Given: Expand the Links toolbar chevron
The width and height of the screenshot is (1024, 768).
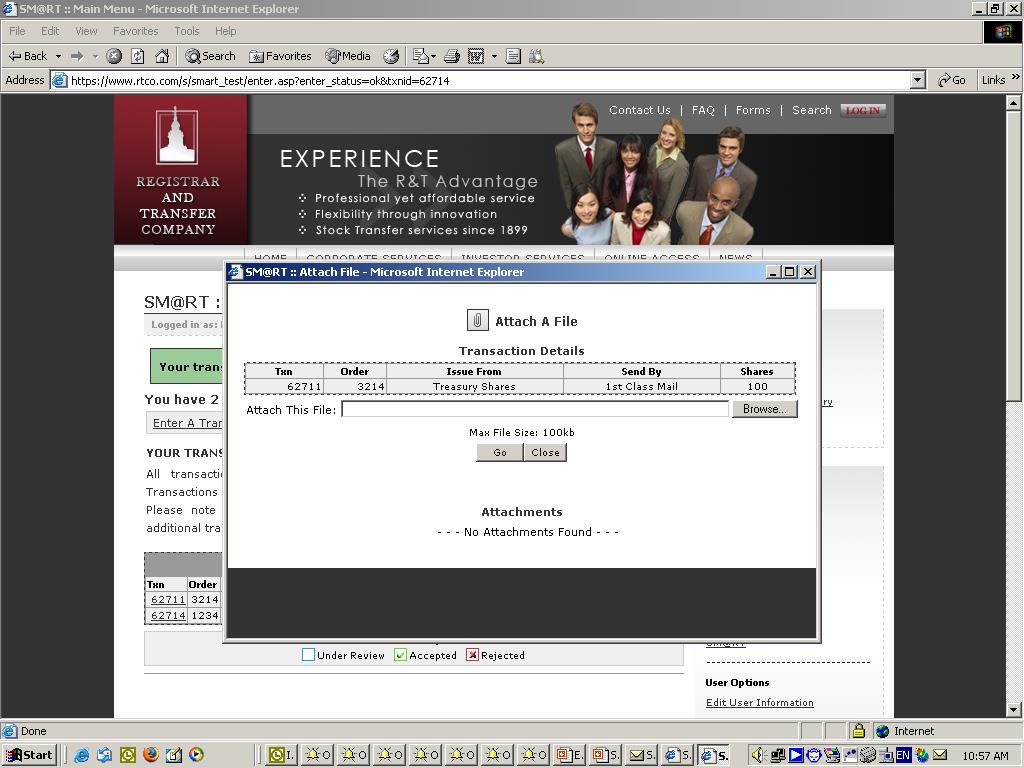Looking at the screenshot, I should [x=1016, y=77].
